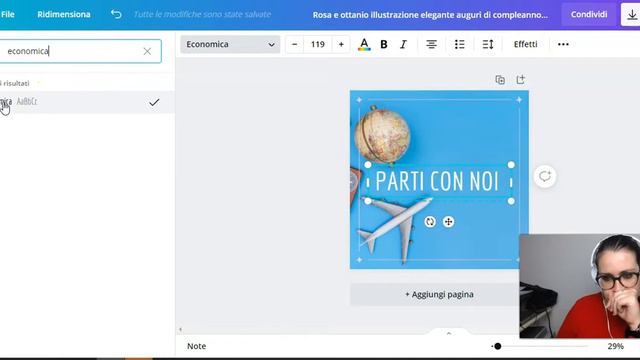Increase font size with the plus button
Image resolution: width=640 pixels, height=360 pixels.
tap(341, 44)
